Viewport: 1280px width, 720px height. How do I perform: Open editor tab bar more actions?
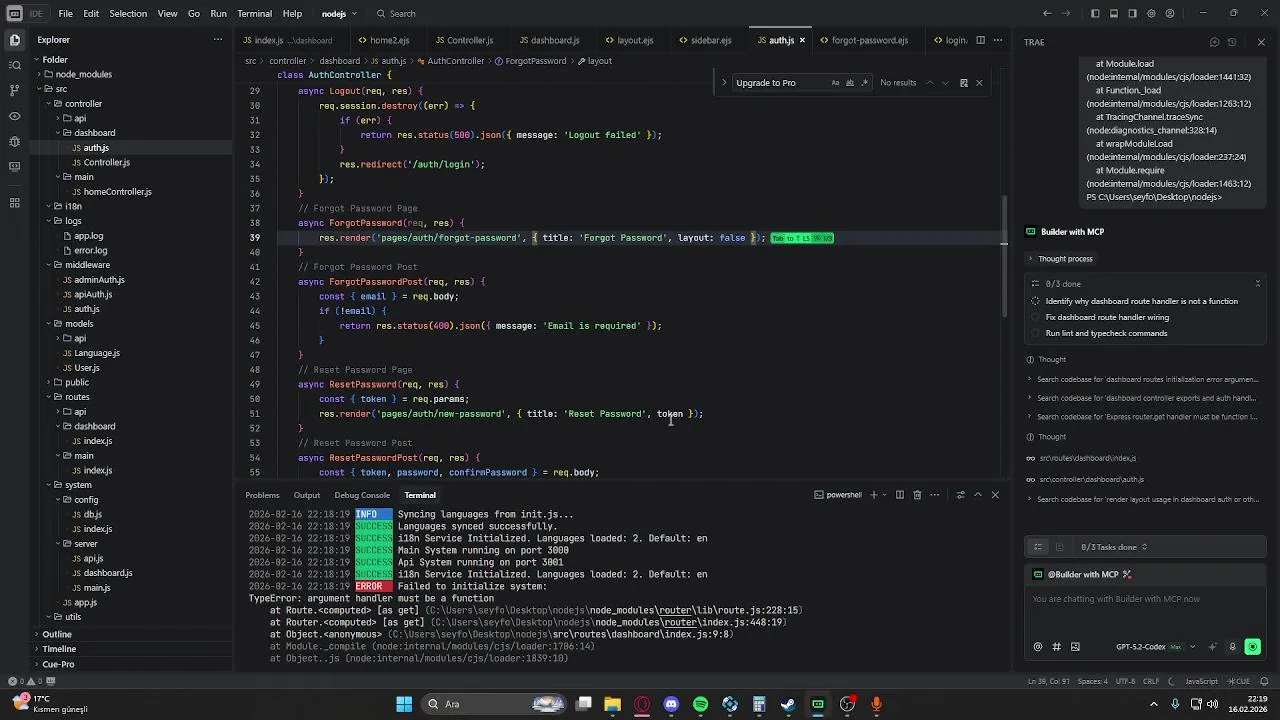(999, 40)
